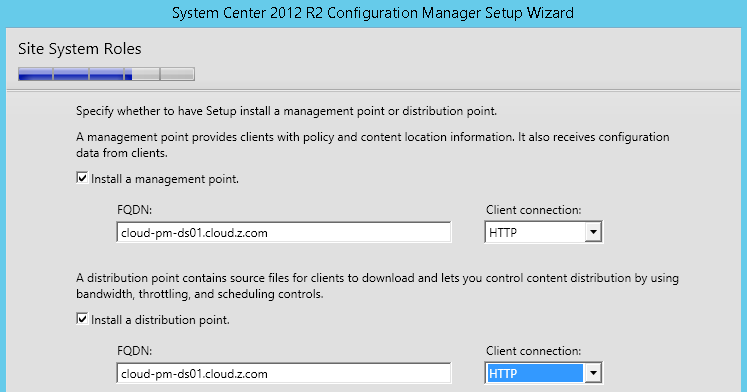Image resolution: width=747 pixels, height=392 pixels.
Task: Click the Site System Roles heading
Action: tap(80, 49)
